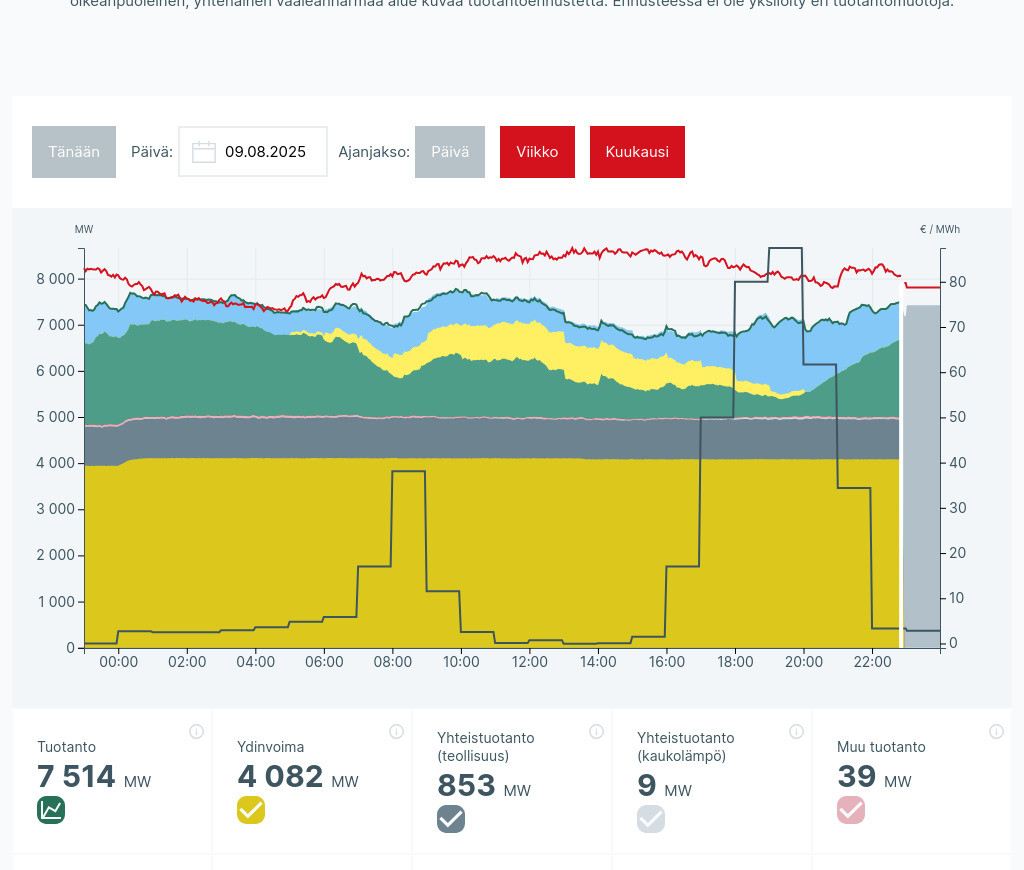Disable the pink Muu tuotanto checkbox

851,810
